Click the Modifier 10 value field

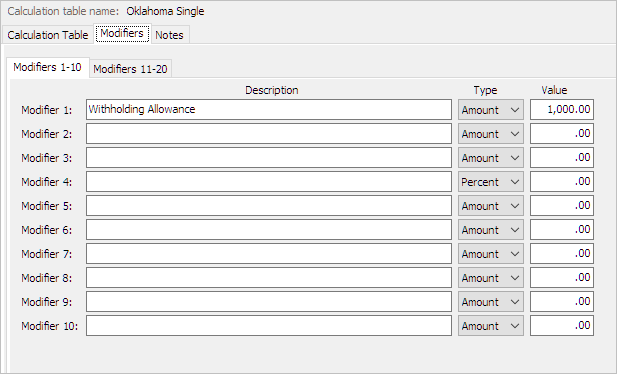[x=562, y=326]
